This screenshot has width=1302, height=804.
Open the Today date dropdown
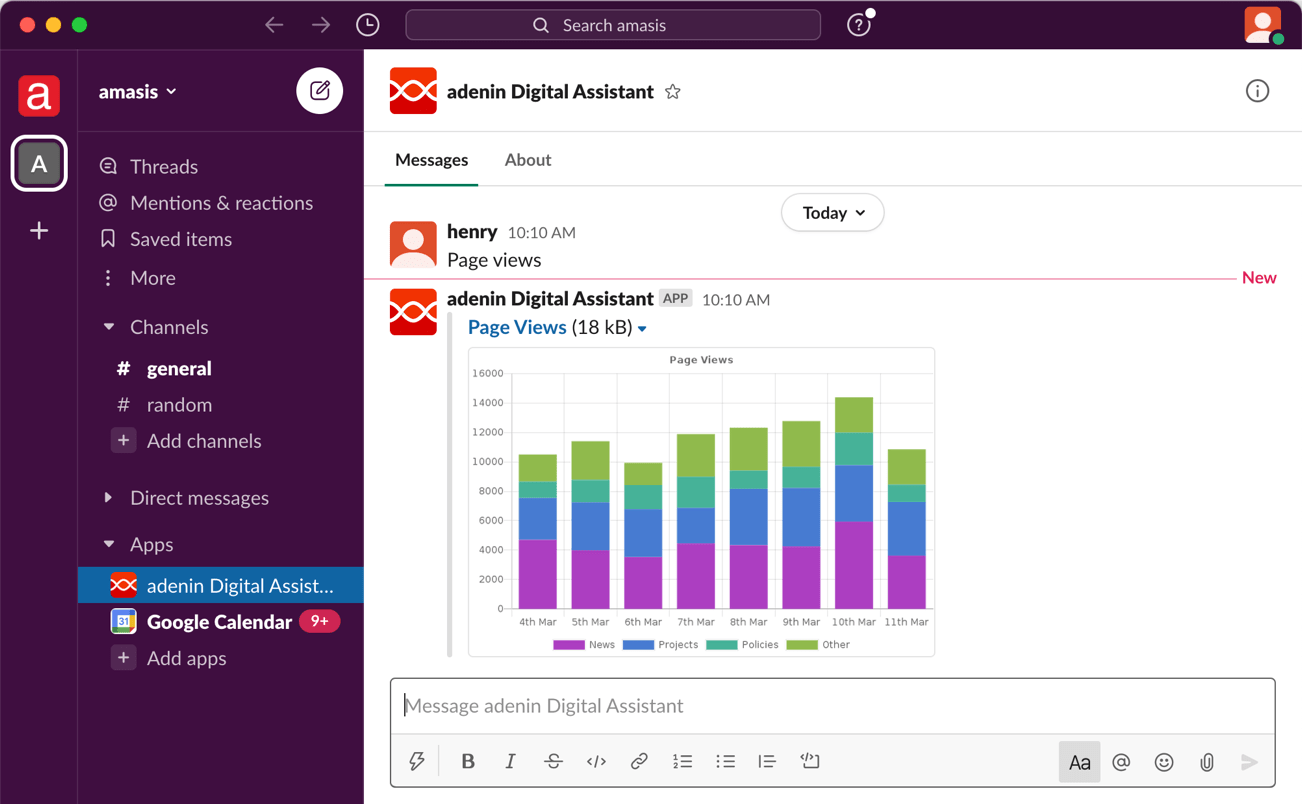833,213
